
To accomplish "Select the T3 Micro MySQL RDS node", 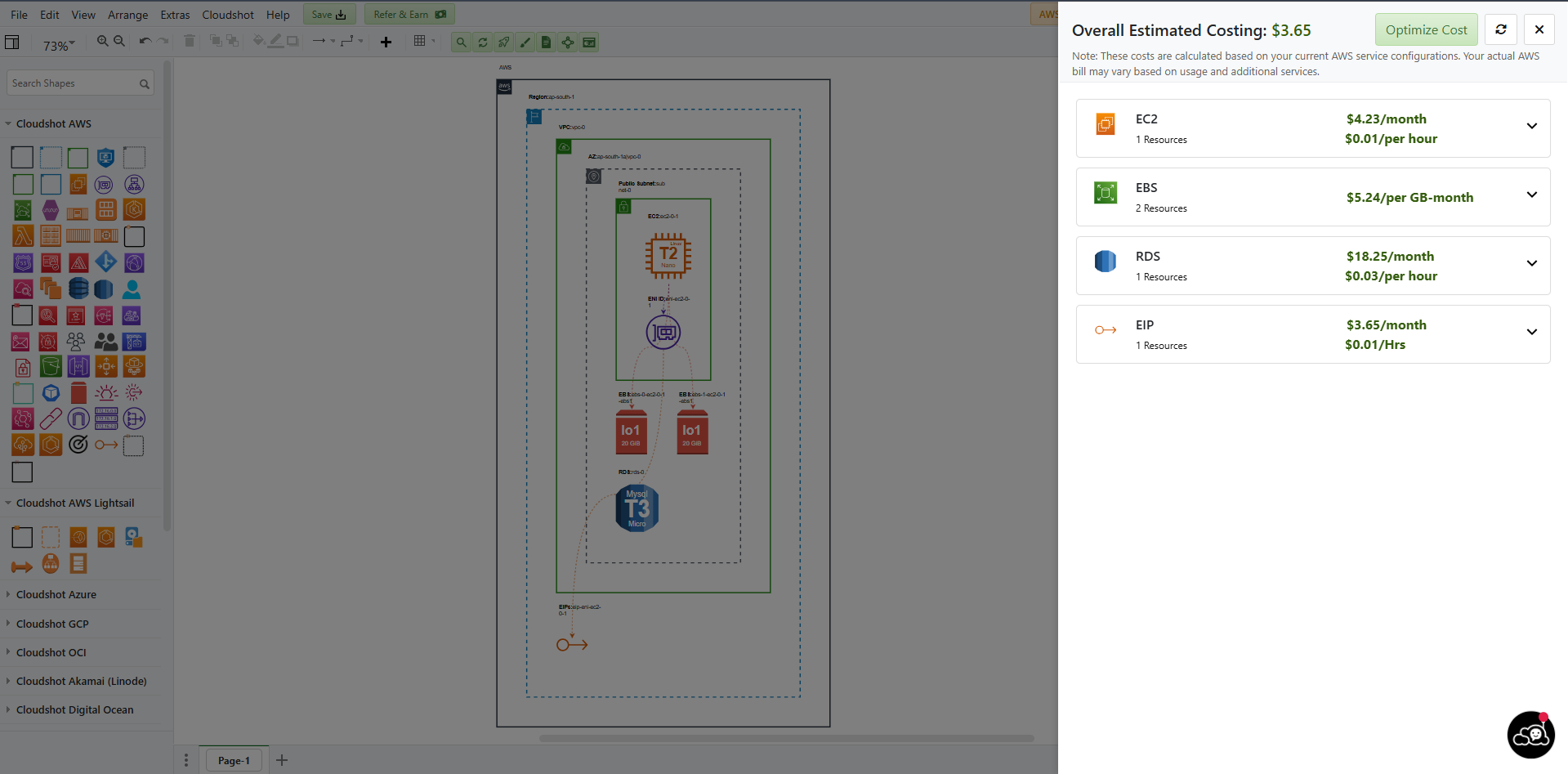I will [x=637, y=508].
